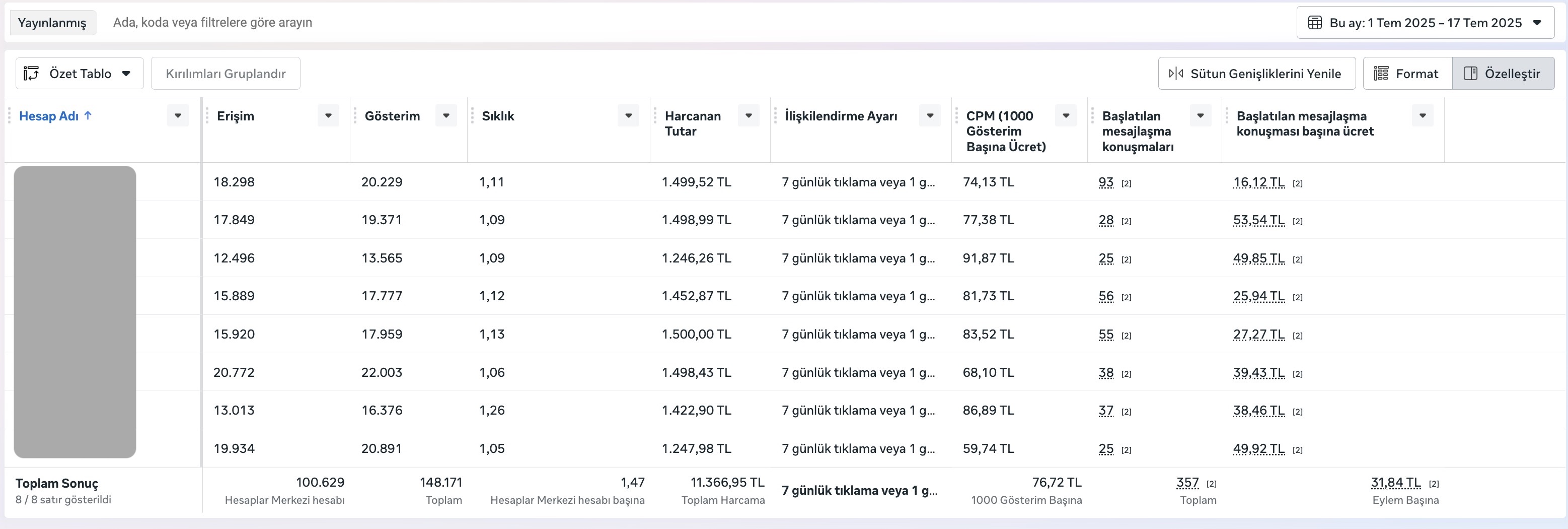Click the 357 total conversations value

pos(1187,483)
